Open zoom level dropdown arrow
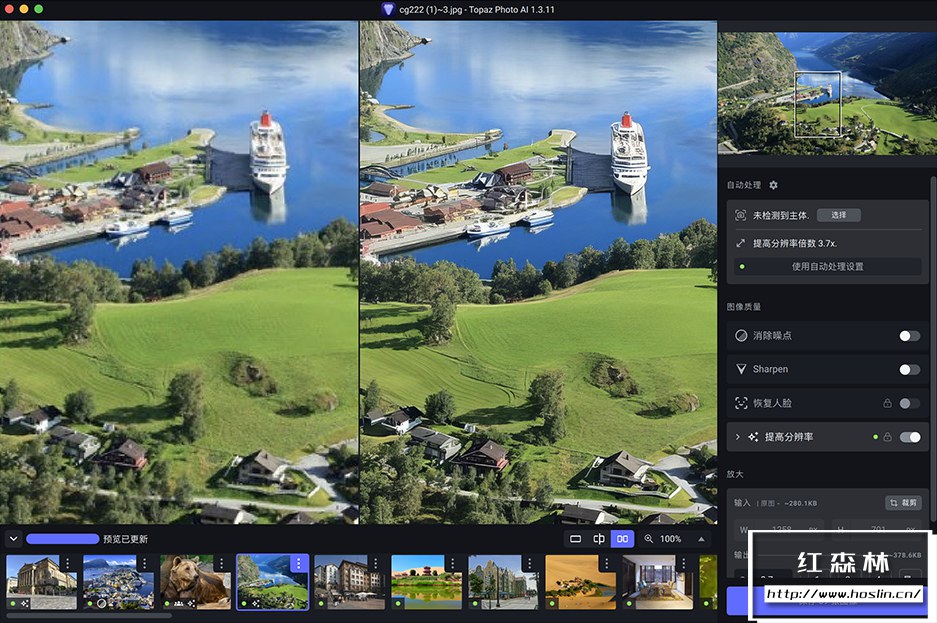This screenshot has height=623, width=937. [701, 539]
